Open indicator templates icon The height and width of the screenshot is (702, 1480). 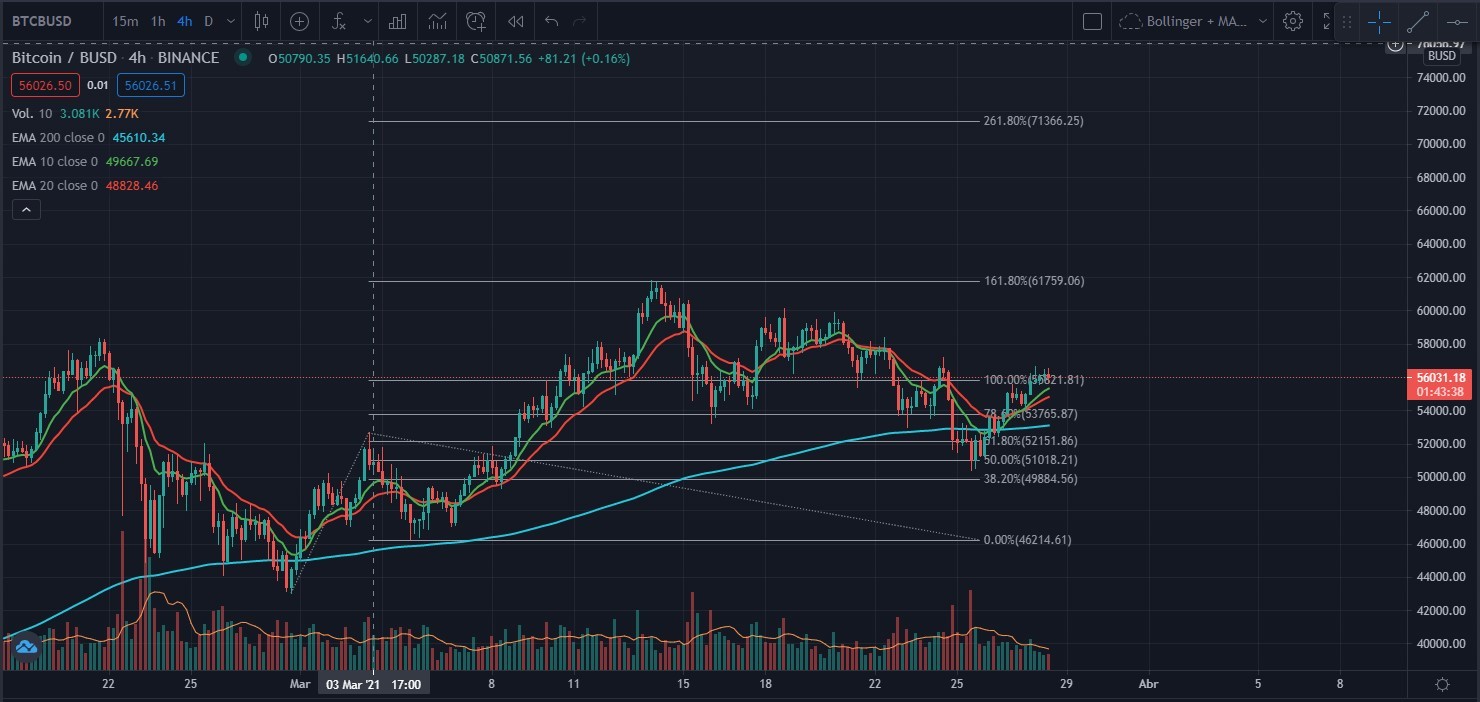click(x=436, y=21)
